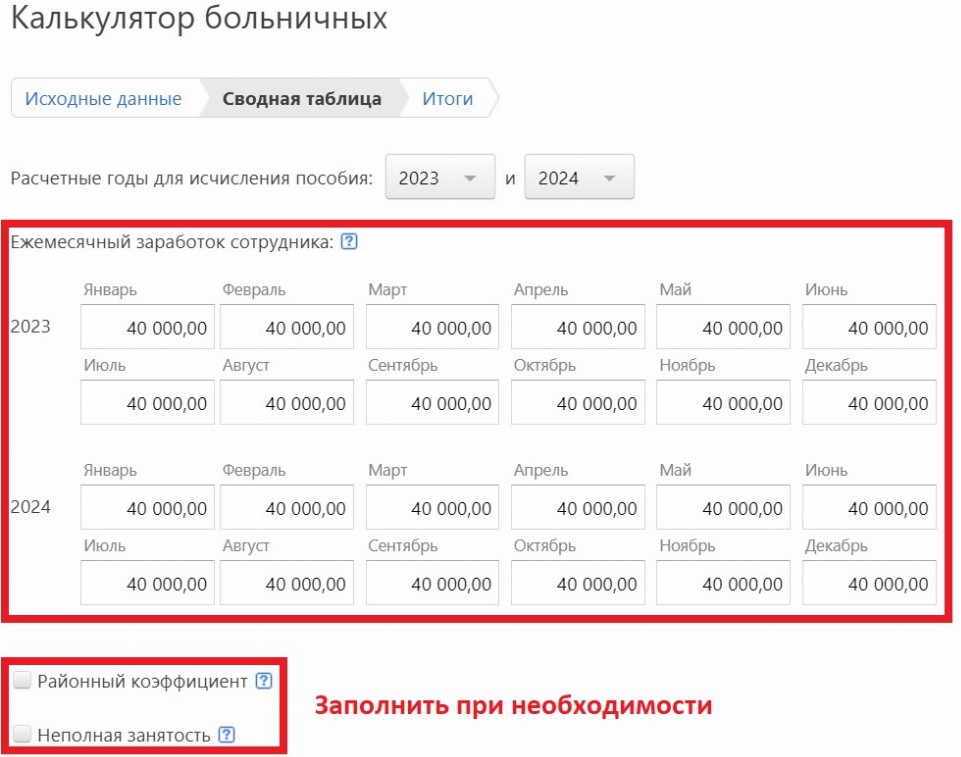Select the October 2024 earnings field
961x757 pixels.
point(578,583)
